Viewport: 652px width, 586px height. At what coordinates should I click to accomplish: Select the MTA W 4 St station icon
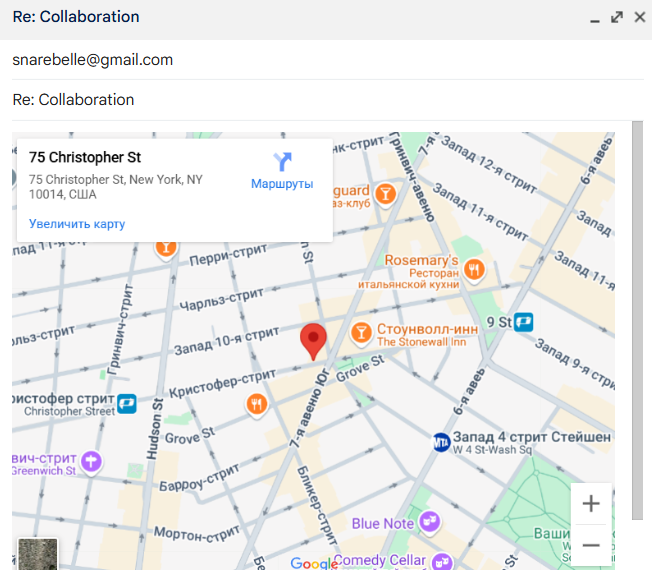click(441, 441)
